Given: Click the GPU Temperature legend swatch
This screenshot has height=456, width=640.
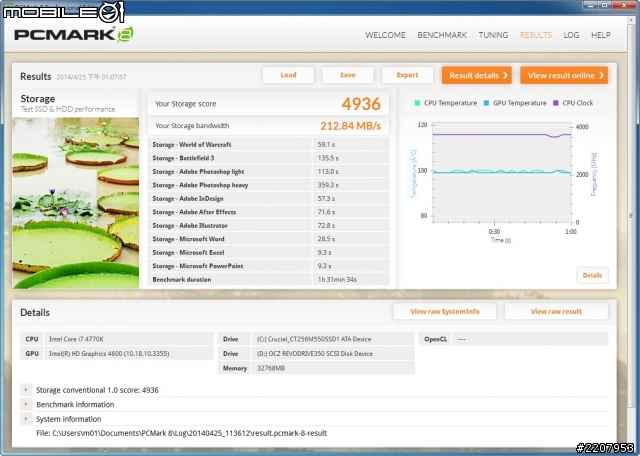Looking at the screenshot, I should point(486,103).
